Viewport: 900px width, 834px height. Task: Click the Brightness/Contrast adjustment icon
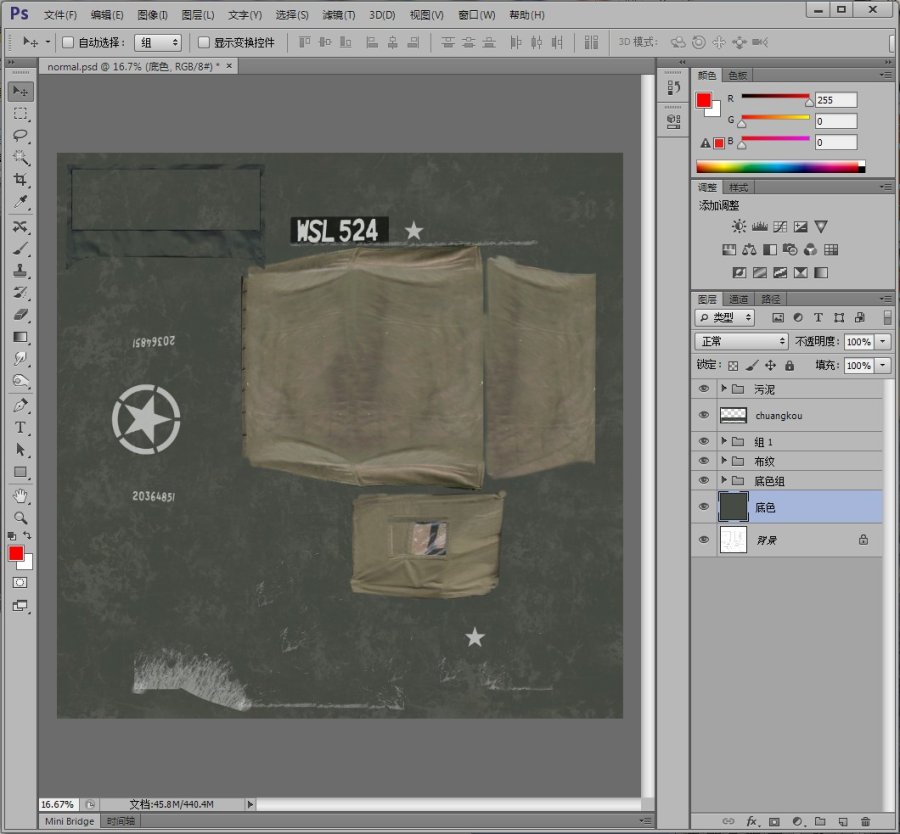pyautogui.click(x=738, y=227)
